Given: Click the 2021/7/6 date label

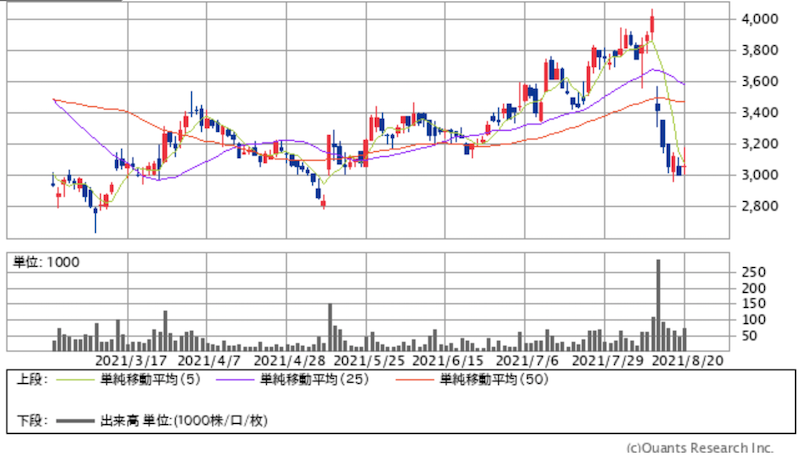Looking at the screenshot, I should (528, 361).
